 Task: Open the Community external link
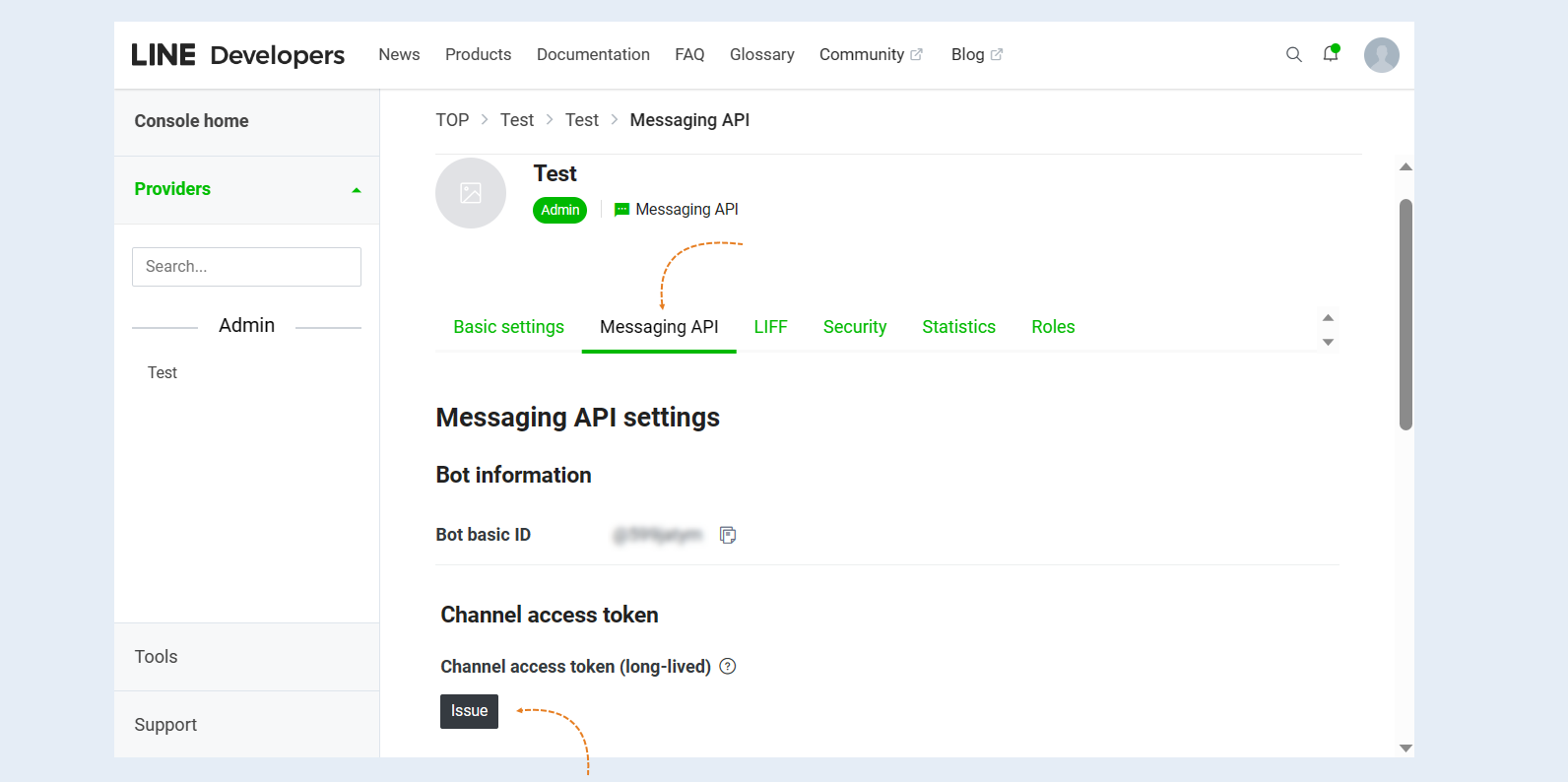871,55
